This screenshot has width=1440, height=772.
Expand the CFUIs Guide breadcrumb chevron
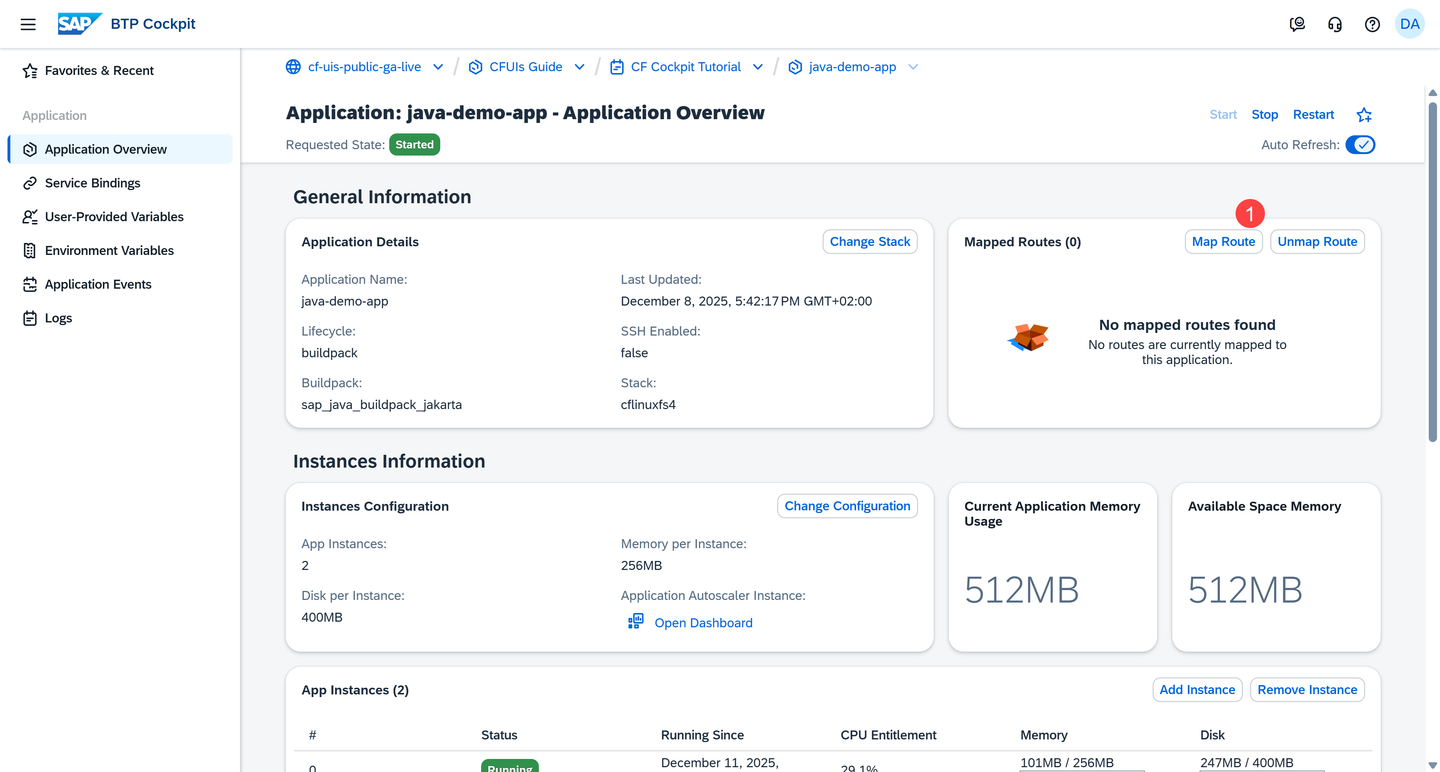(x=580, y=67)
